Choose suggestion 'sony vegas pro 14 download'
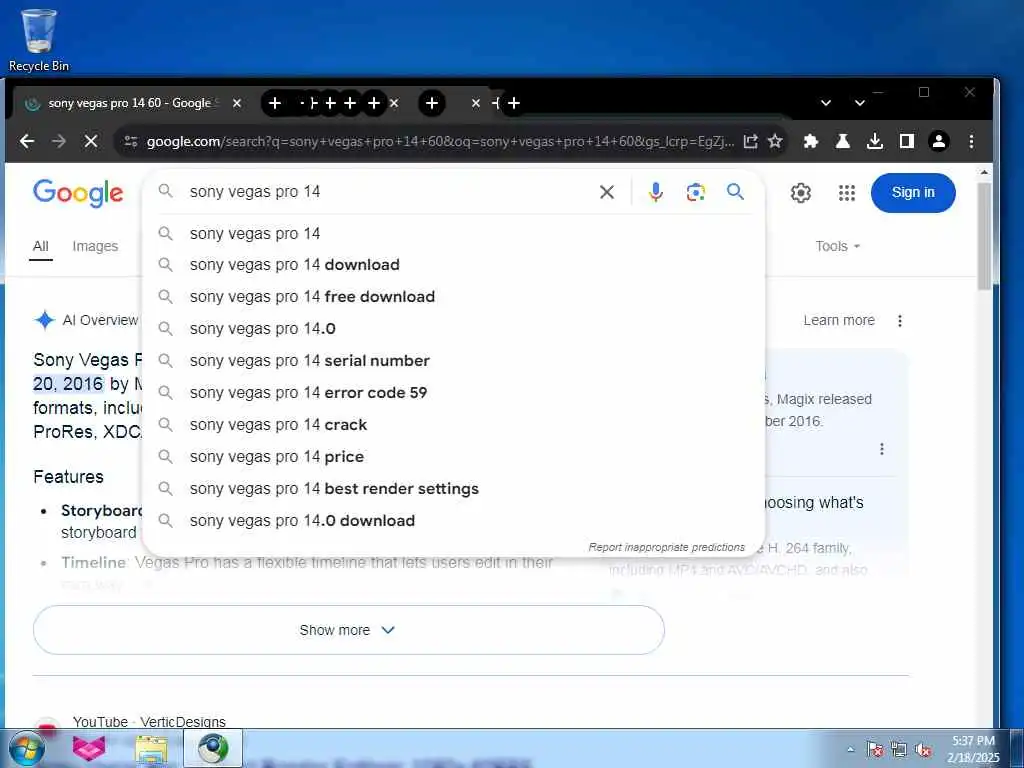The height and width of the screenshot is (768, 1024). pyautogui.click(x=453, y=264)
